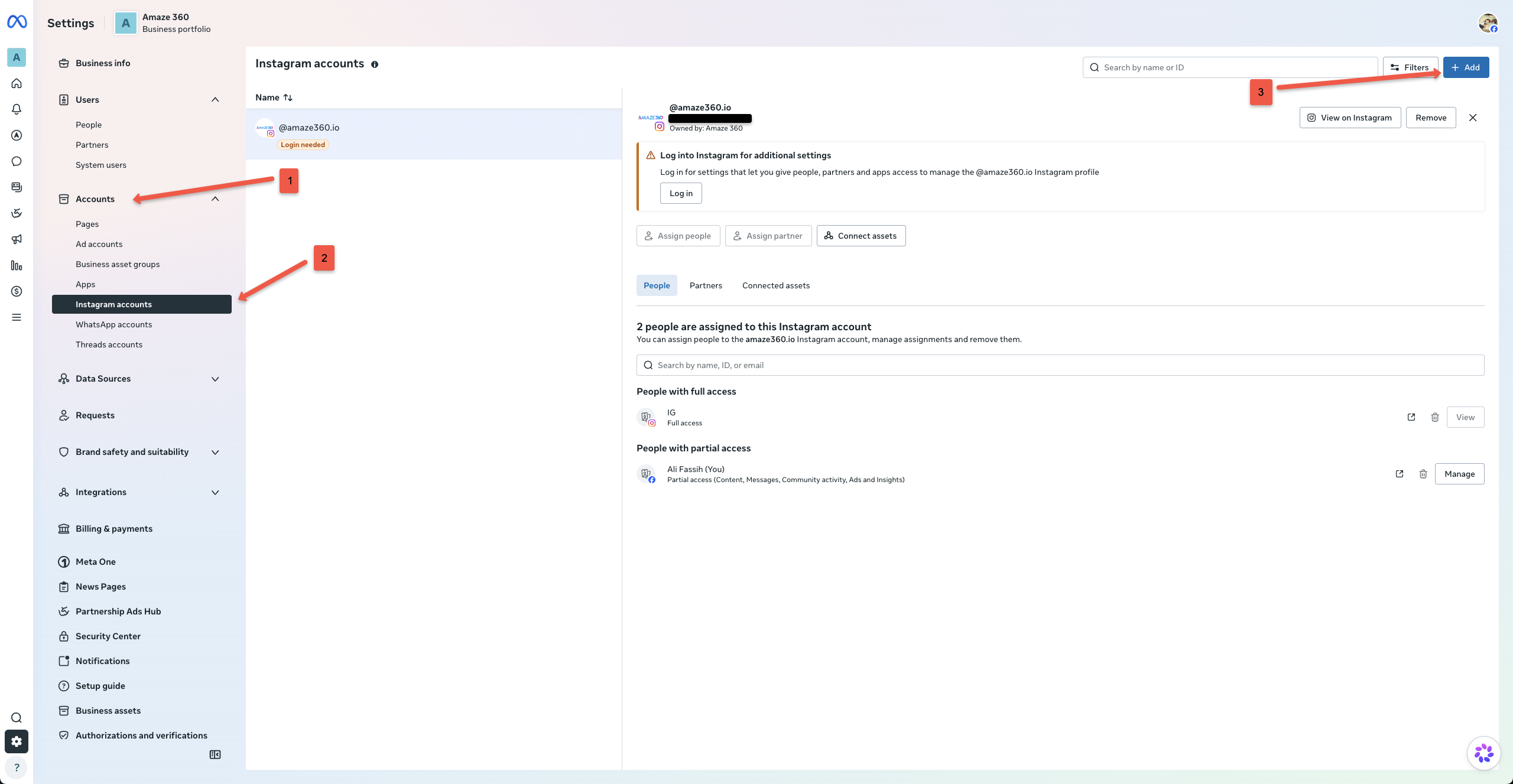This screenshot has height=784, width=1513.
Task: Collapse the Users section
Action: pos(215,100)
